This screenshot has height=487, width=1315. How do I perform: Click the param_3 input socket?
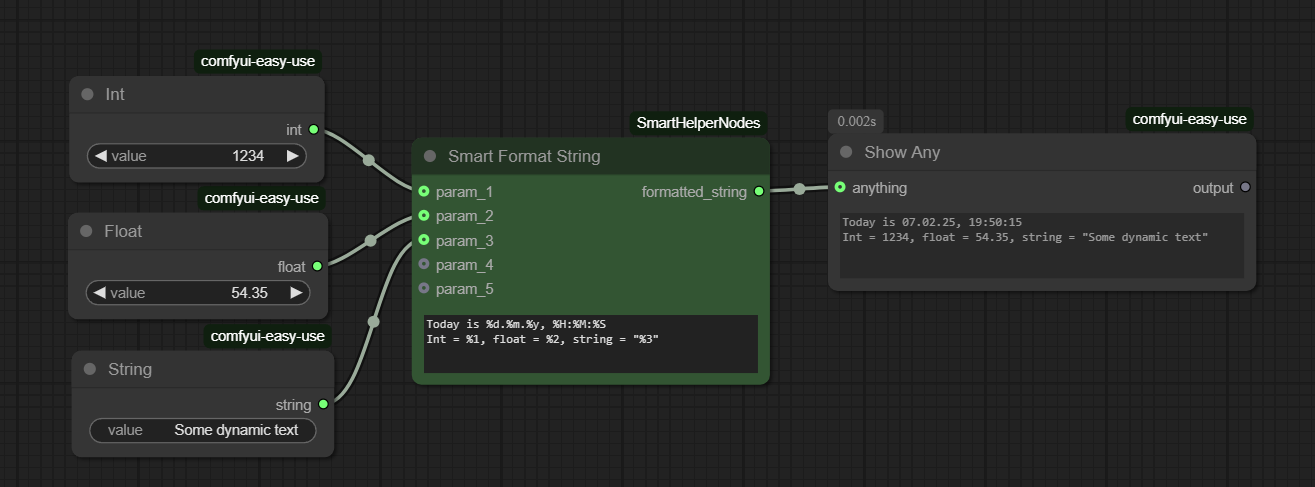click(424, 240)
